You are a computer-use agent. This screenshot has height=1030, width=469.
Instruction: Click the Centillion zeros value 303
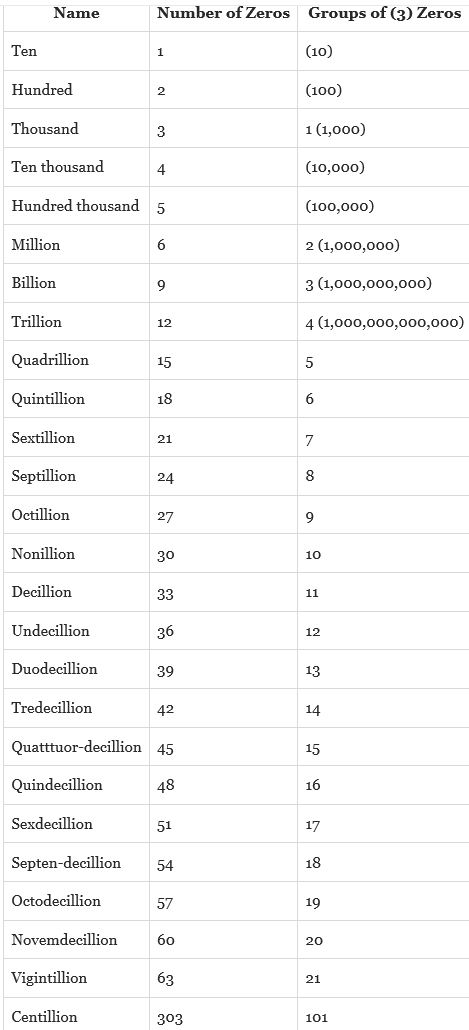170,1018
